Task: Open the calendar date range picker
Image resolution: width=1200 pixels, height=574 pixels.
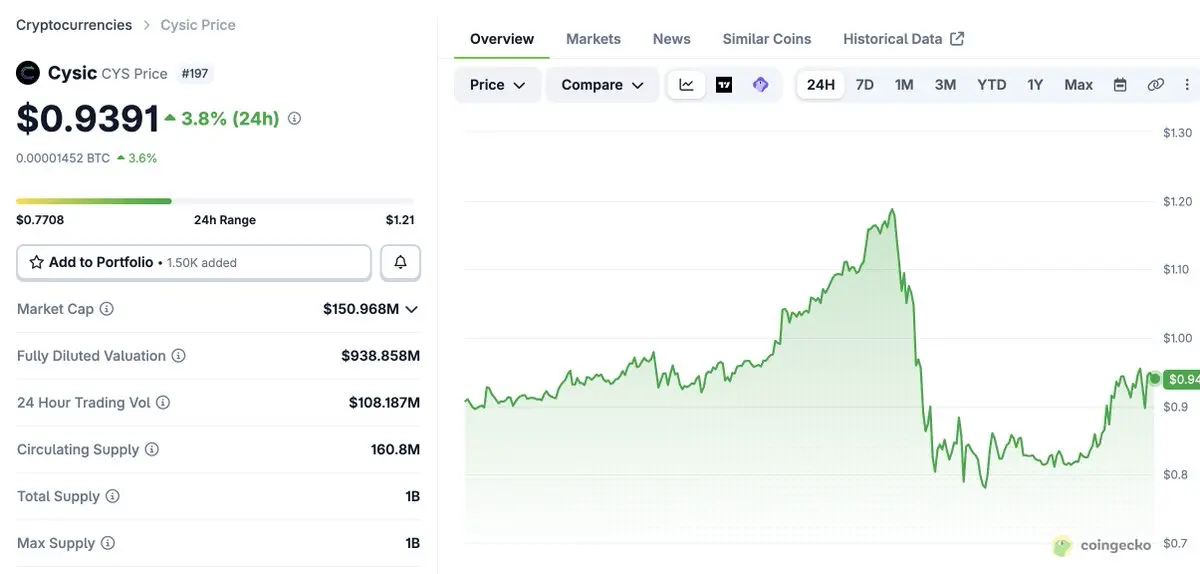Action: [x=1120, y=85]
